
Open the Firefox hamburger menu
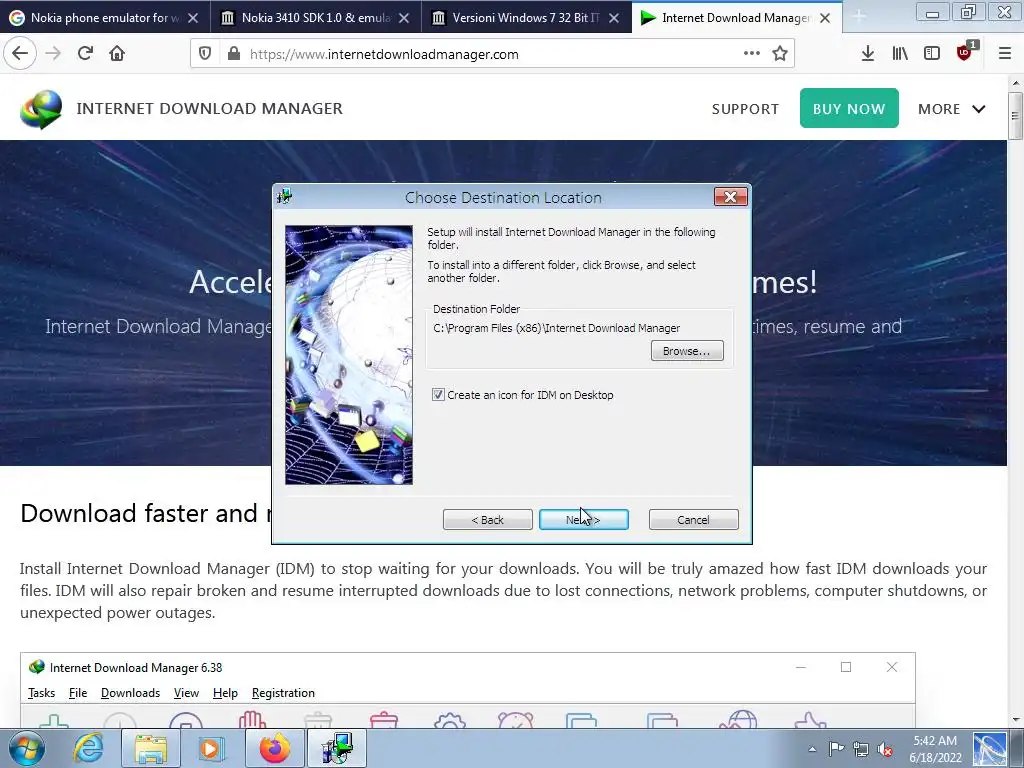tap(1004, 54)
